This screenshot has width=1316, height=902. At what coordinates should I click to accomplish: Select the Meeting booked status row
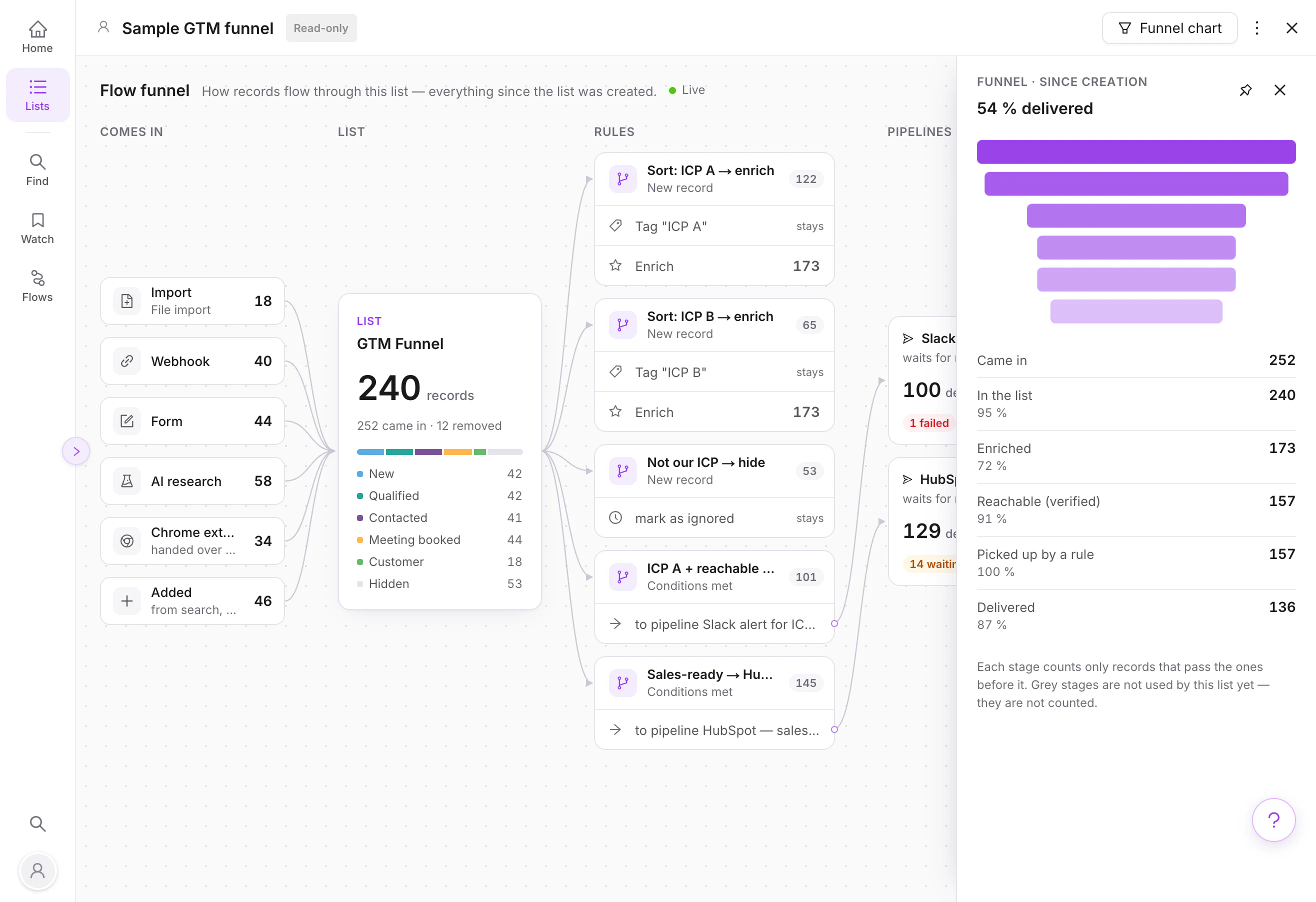point(440,539)
